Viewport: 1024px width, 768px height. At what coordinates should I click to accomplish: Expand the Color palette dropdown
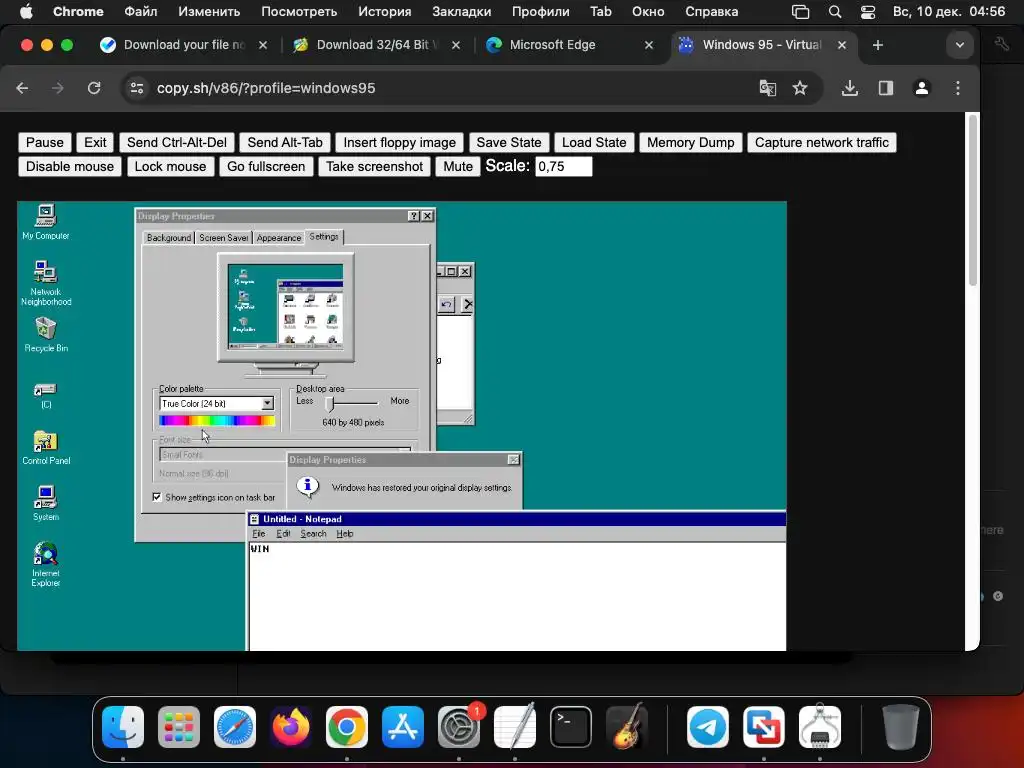coord(268,404)
